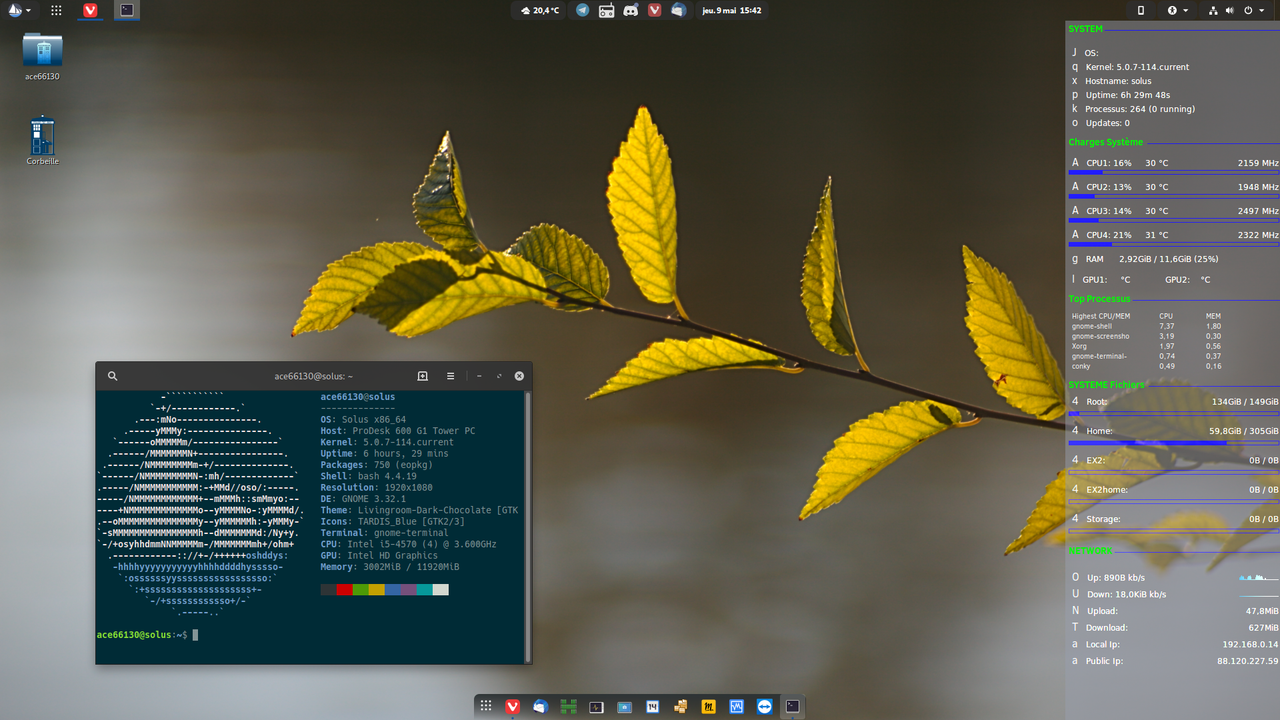Open the Solus activities menu in top bar
This screenshot has height=720, width=1280.
19,10
